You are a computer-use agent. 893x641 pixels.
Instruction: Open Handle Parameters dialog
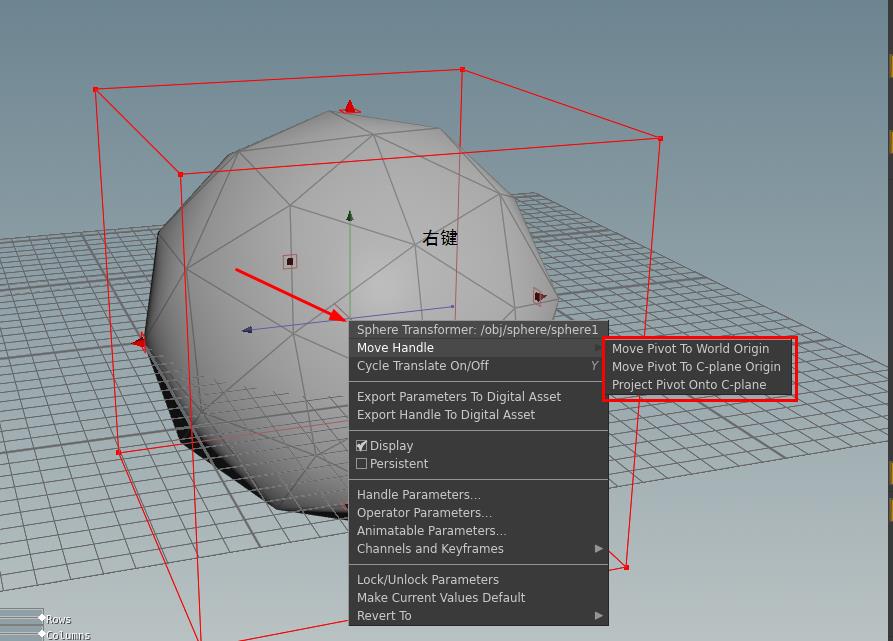click(x=478, y=495)
